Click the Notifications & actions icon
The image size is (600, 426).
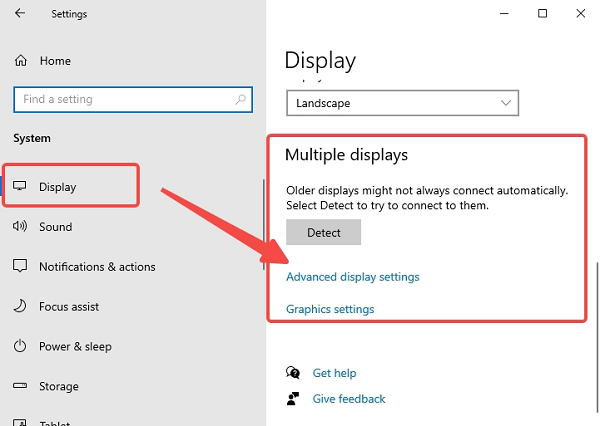[x=20, y=267]
